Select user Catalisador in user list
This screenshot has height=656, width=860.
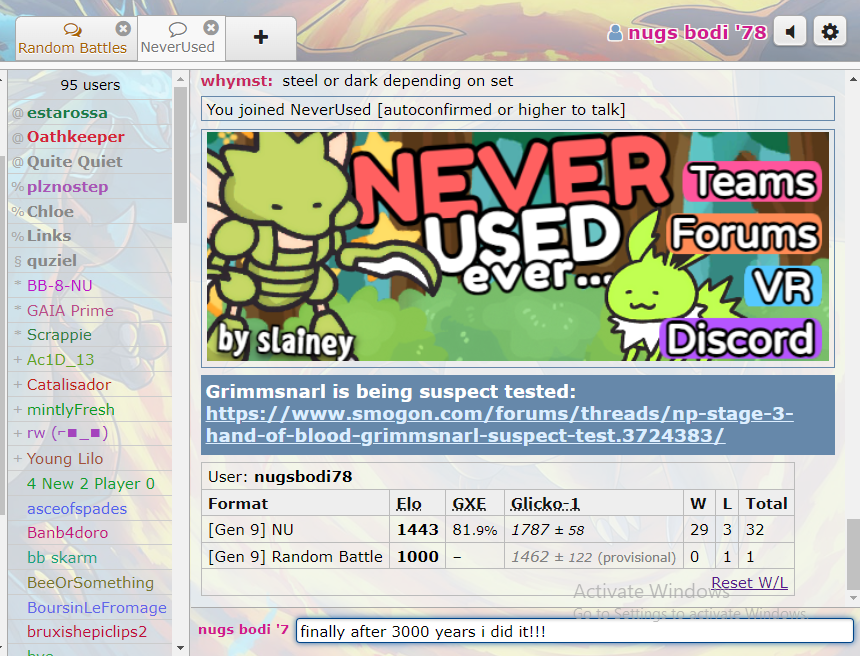tap(90, 384)
